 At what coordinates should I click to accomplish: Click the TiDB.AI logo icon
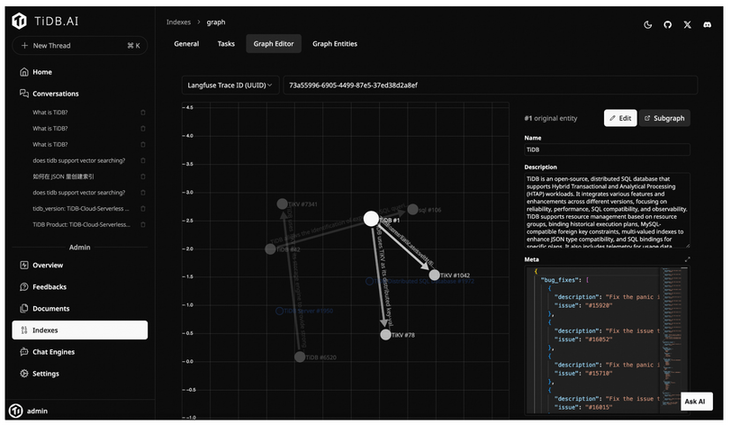[x=20, y=21]
